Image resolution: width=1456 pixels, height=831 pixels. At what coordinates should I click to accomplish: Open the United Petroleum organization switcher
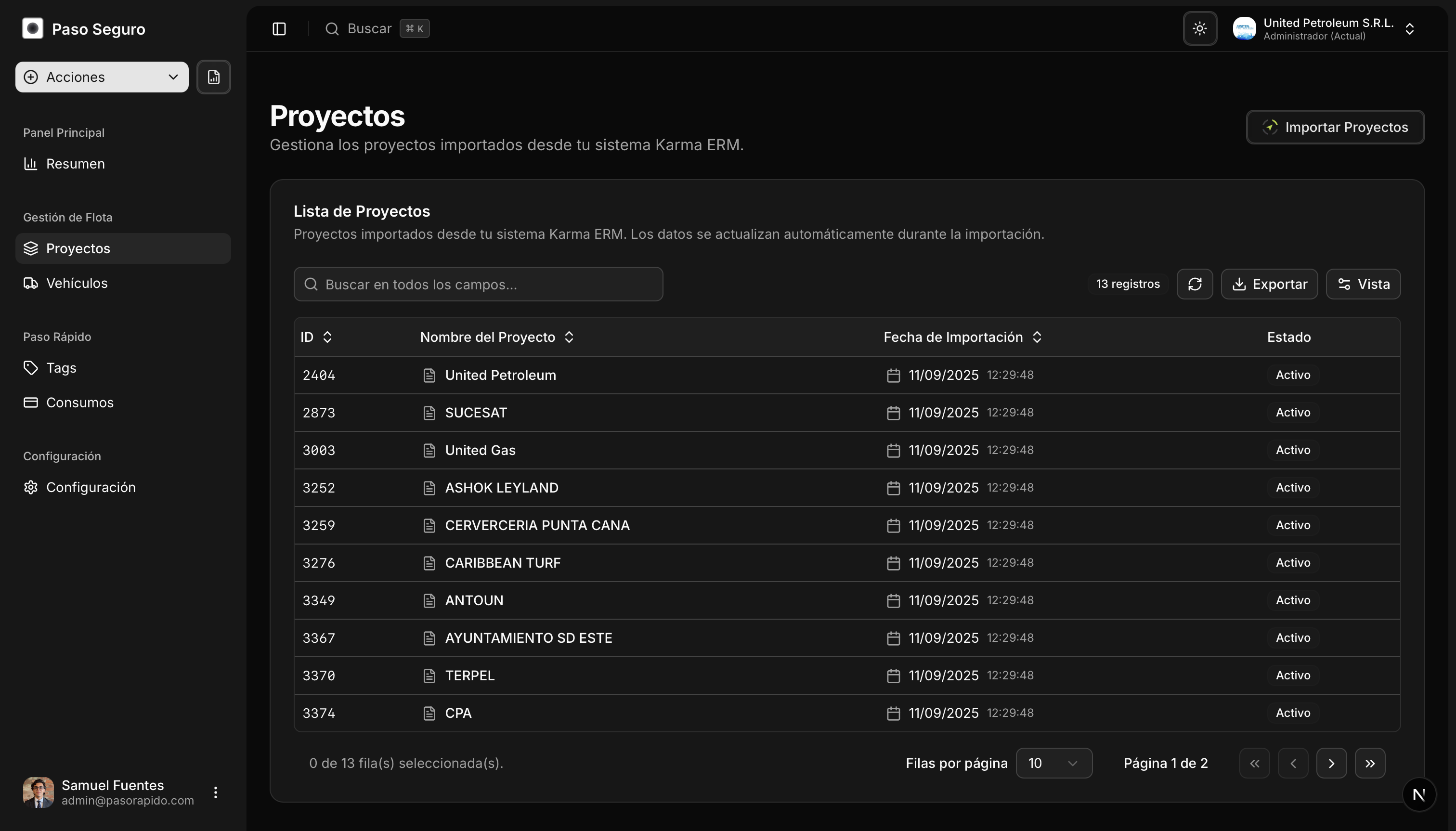(x=1324, y=28)
